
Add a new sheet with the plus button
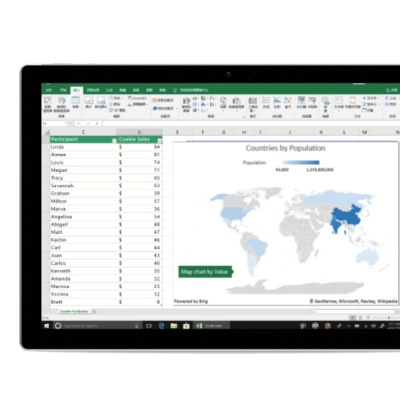pos(94,311)
